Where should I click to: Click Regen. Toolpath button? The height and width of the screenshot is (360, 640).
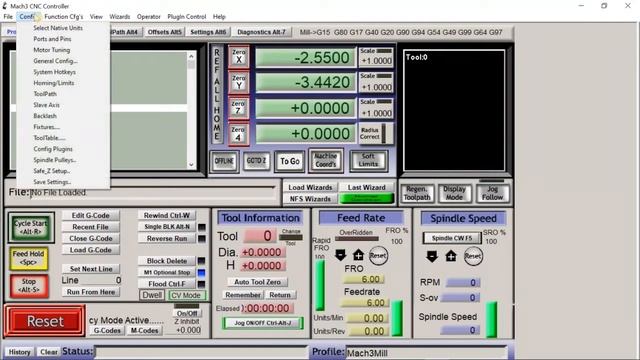pyautogui.click(x=417, y=193)
